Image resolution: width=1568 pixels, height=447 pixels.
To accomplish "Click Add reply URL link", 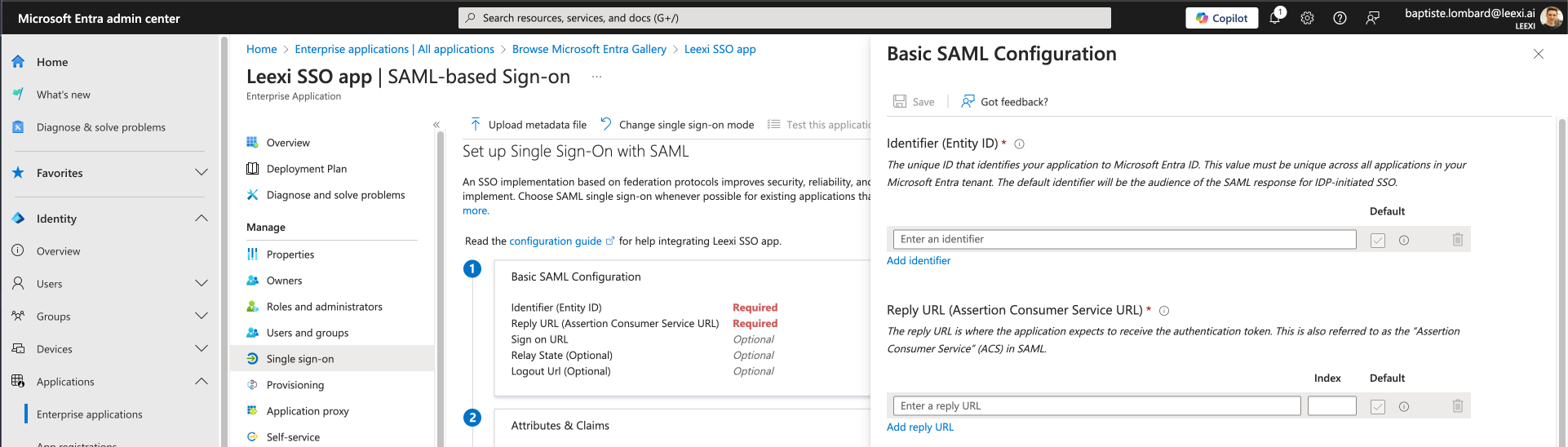I will [920, 427].
